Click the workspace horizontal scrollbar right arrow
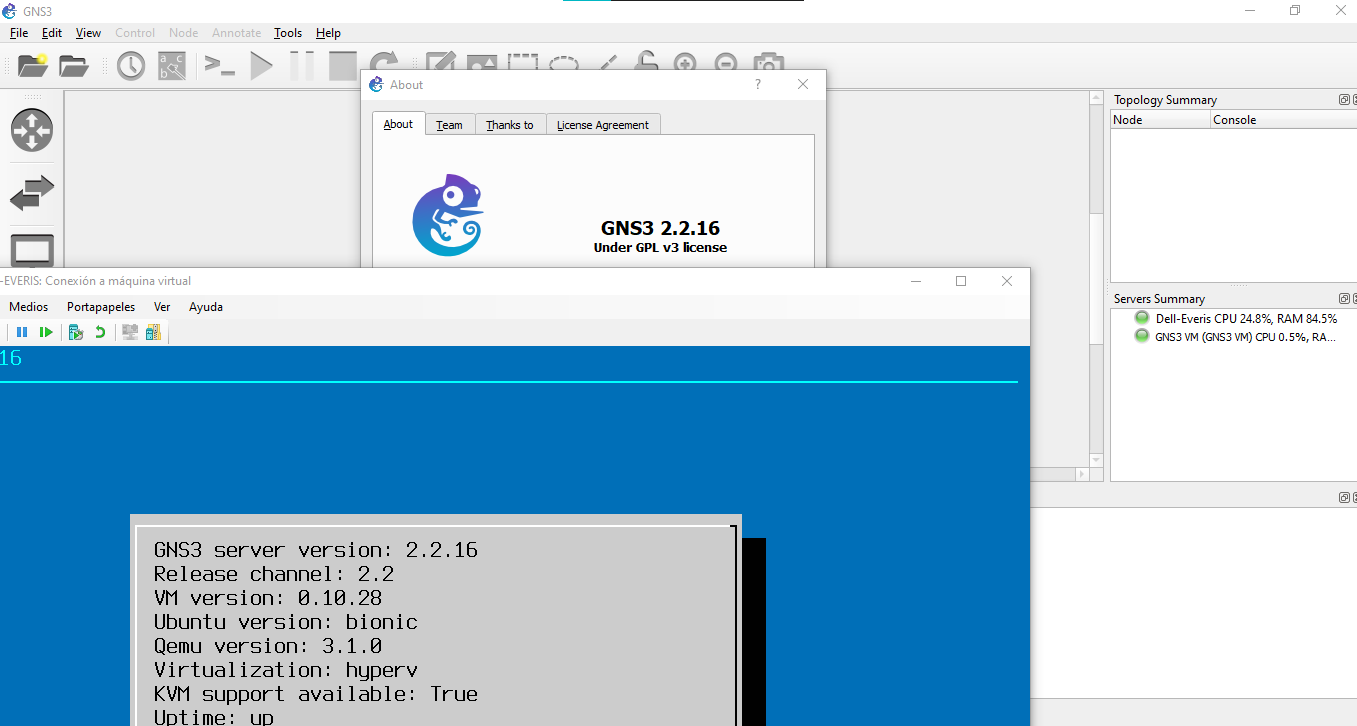 (x=1081, y=473)
